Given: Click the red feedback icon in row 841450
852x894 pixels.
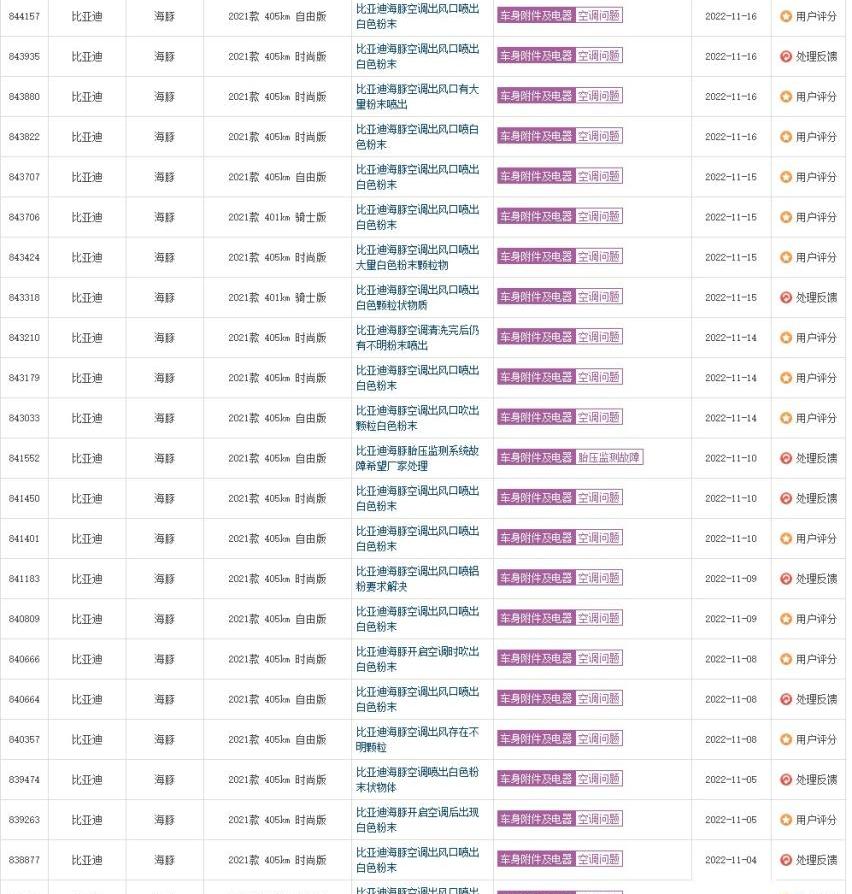Looking at the screenshot, I should click(x=786, y=498).
